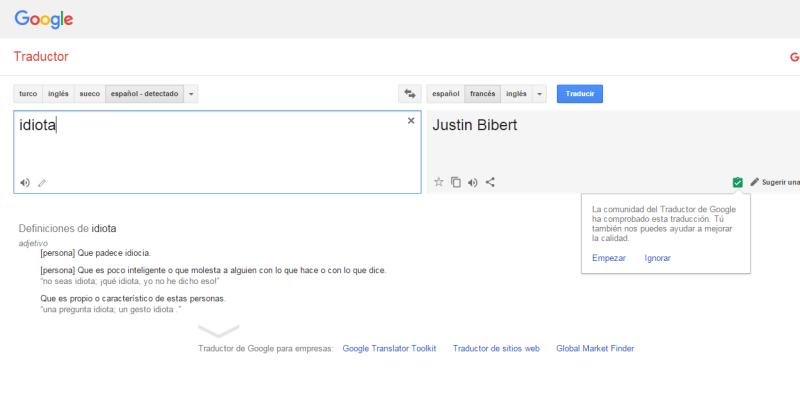Copy the translated text with copy icon
This screenshot has width=800, height=402.
(x=455, y=182)
